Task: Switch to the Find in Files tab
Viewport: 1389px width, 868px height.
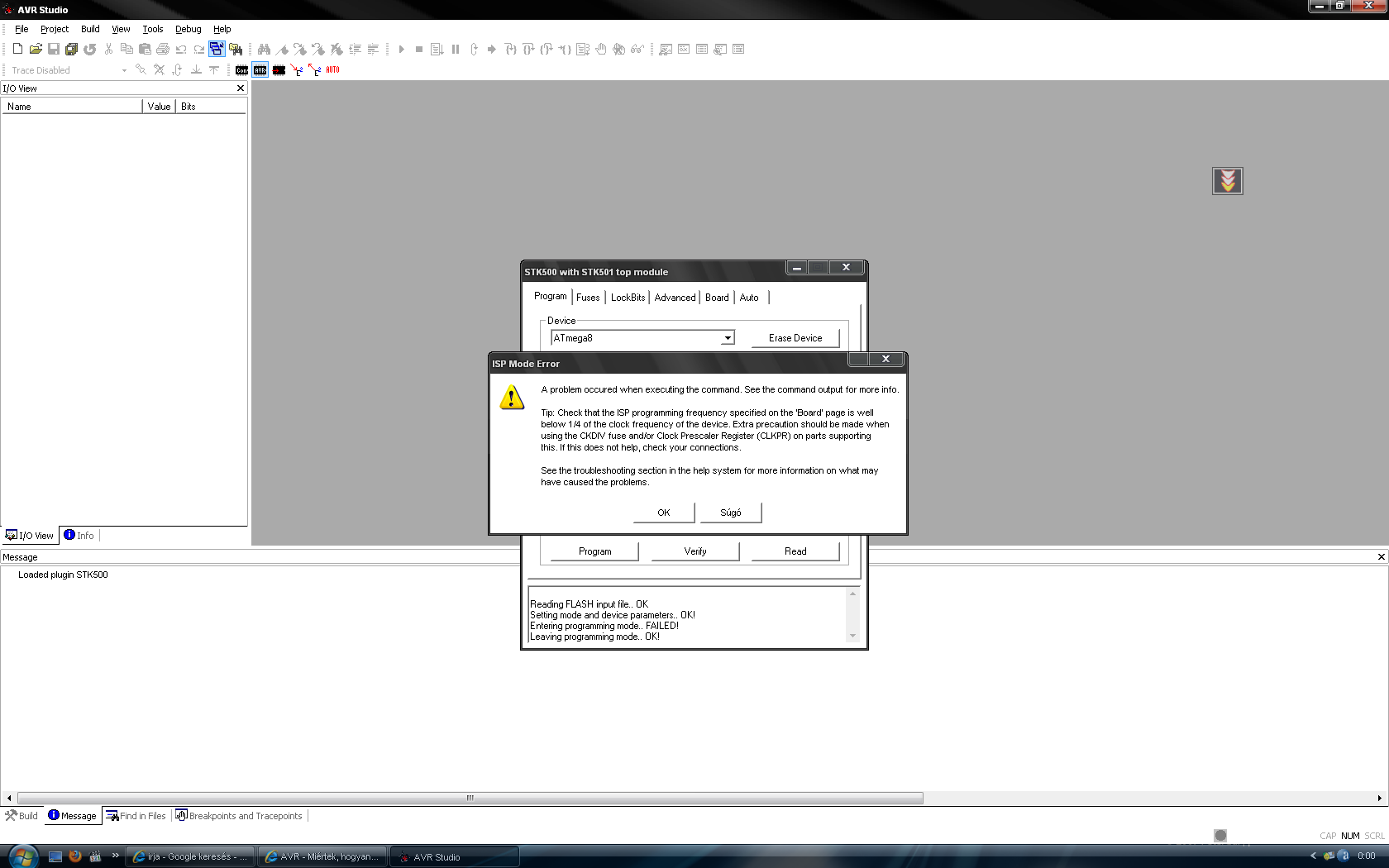Action: [136, 816]
